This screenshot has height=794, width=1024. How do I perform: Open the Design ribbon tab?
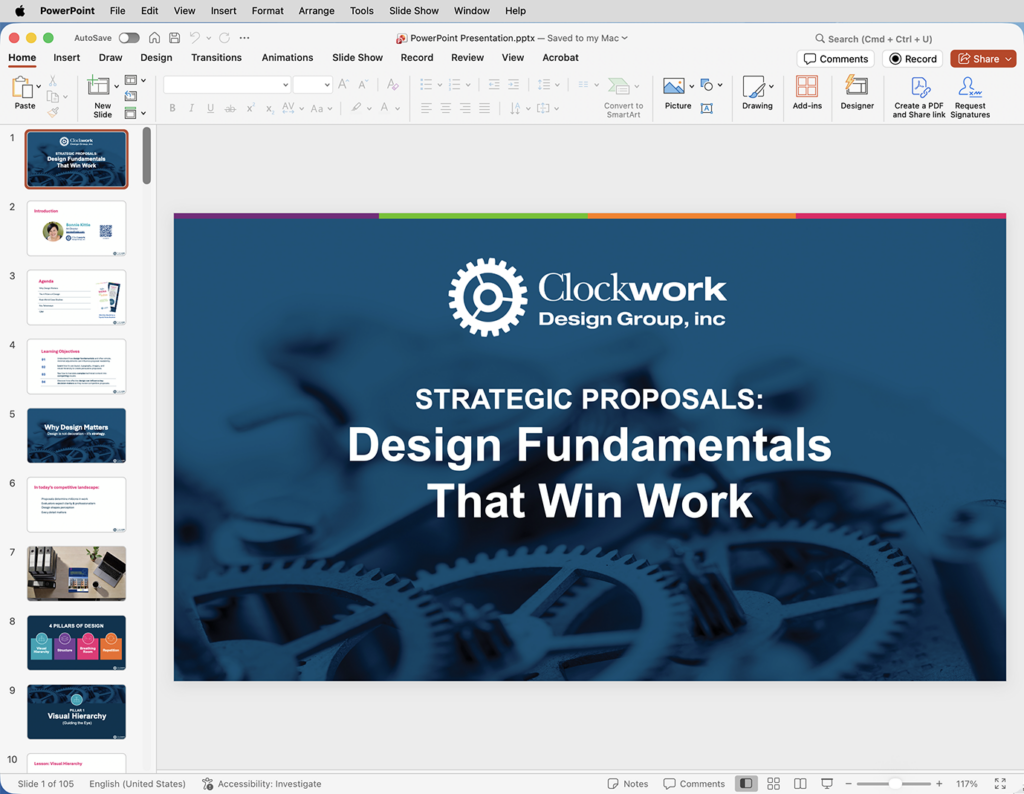[x=156, y=57]
